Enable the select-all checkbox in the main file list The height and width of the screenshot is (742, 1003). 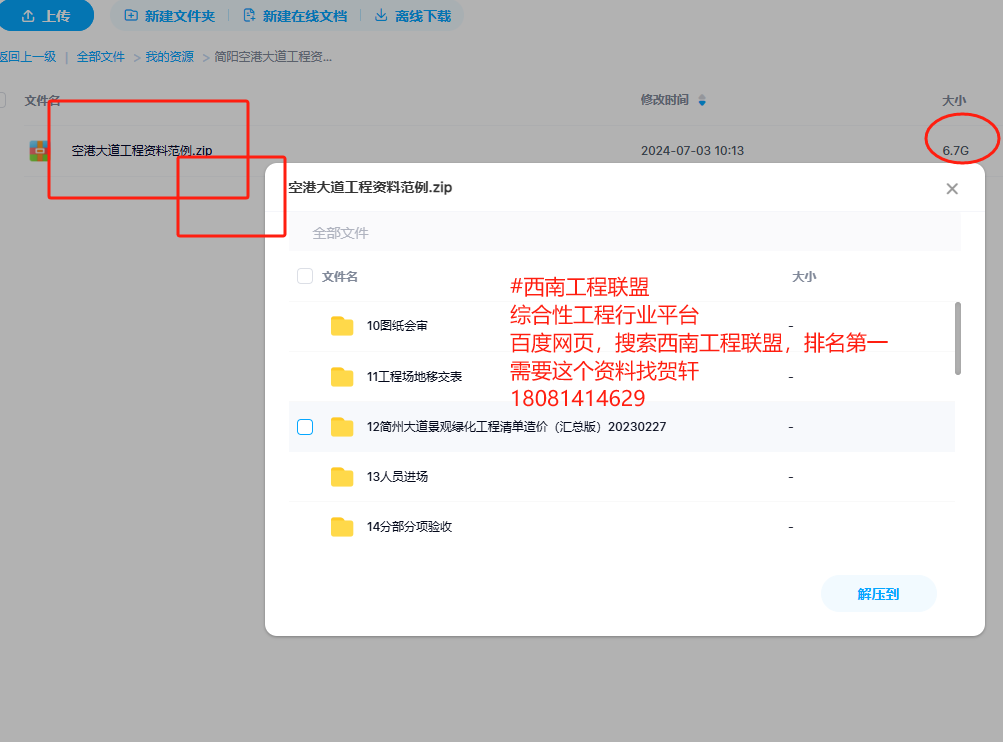tap(0, 100)
